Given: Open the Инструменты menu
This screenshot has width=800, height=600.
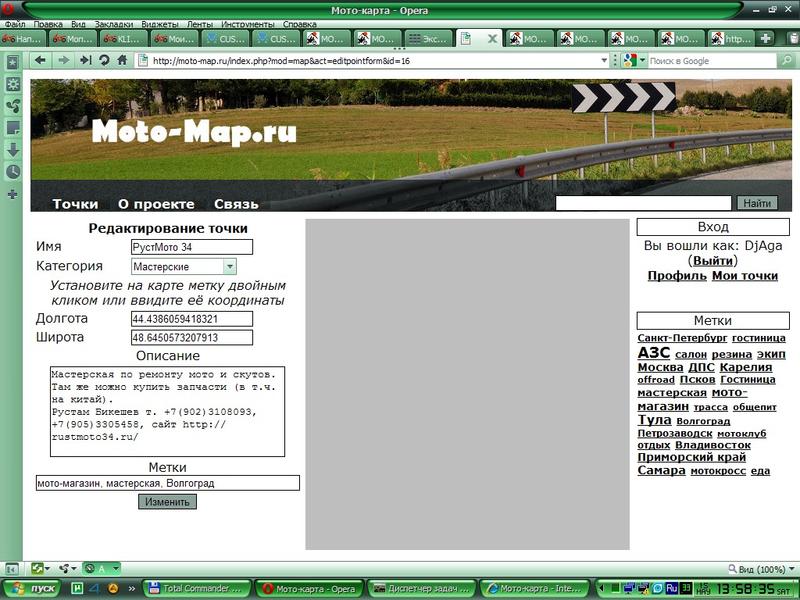Looking at the screenshot, I should pos(247,24).
